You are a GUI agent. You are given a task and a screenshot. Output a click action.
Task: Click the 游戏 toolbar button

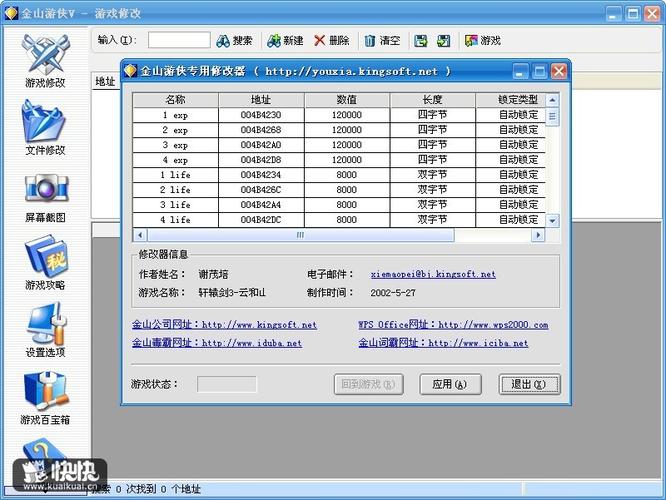[482, 41]
